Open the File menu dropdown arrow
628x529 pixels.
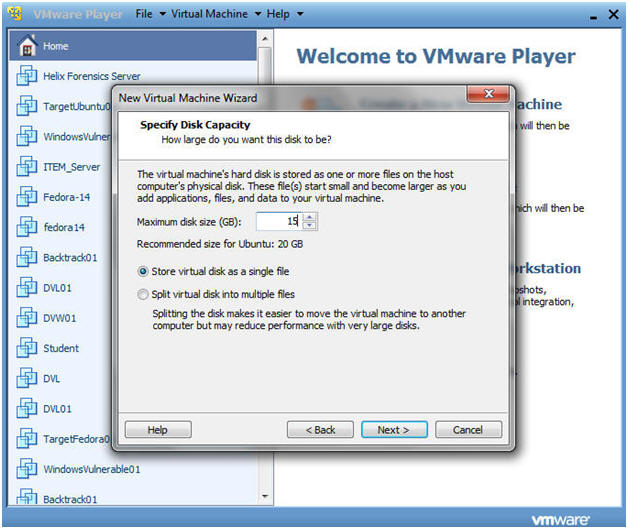click(x=163, y=14)
